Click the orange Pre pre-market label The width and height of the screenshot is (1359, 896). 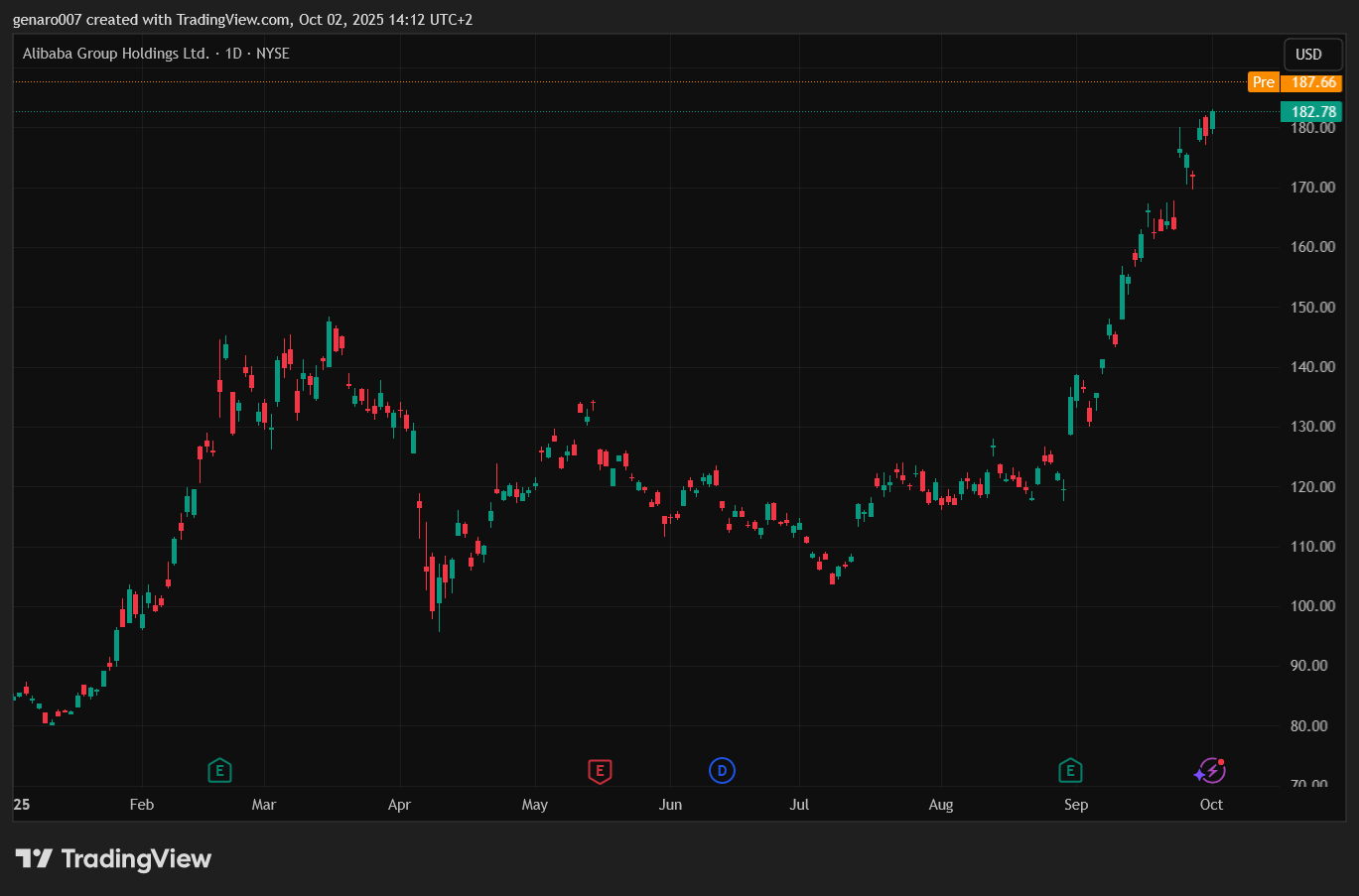pyautogui.click(x=1263, y=82)
